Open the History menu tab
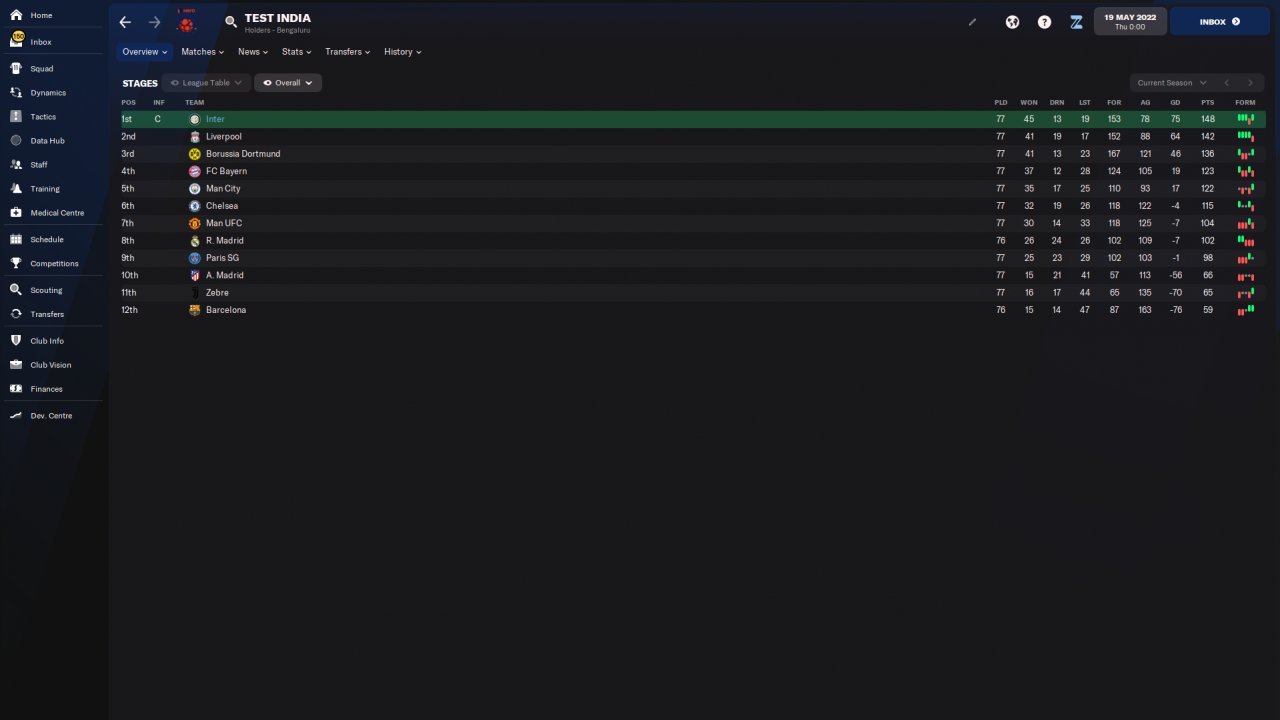The image size is (1280, 720). click(x=402, y=52)
